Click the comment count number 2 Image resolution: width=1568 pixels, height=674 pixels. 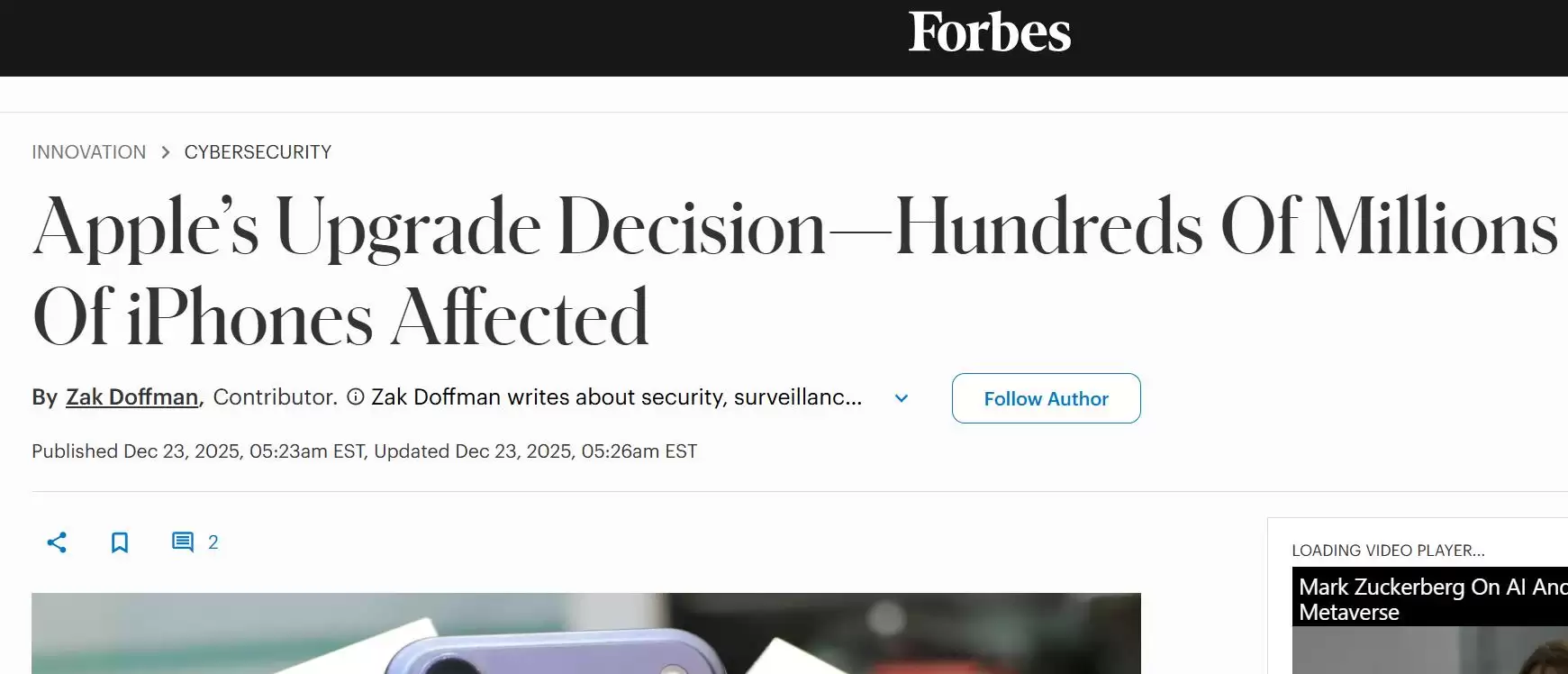pos(213,542)
